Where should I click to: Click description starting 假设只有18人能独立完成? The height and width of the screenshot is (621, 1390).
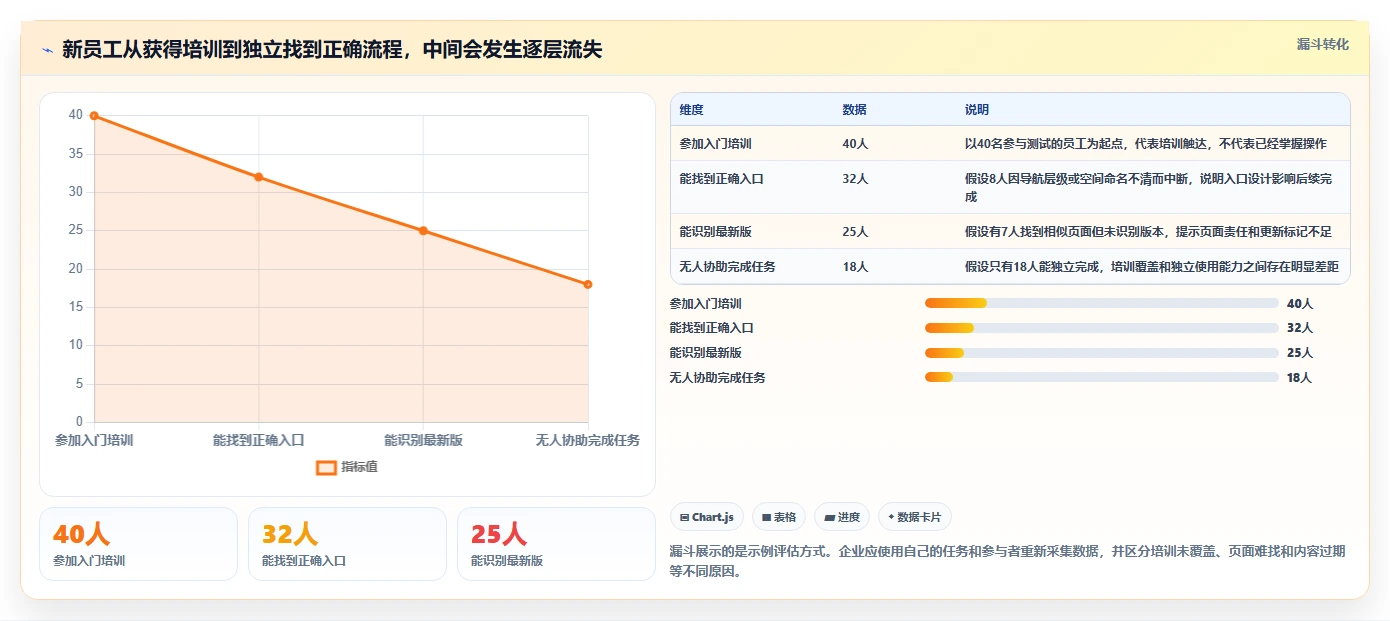pos(1151,266)
